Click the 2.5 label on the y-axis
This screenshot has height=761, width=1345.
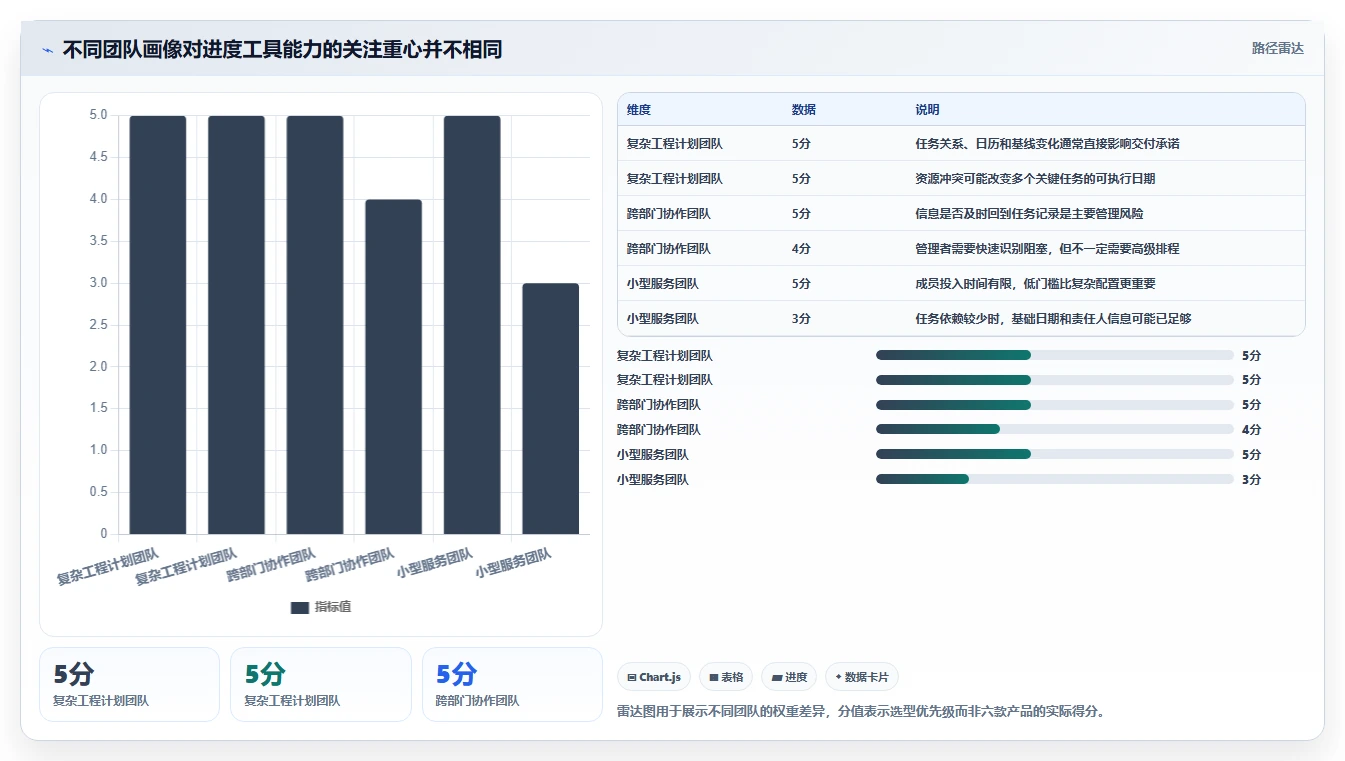98,325
